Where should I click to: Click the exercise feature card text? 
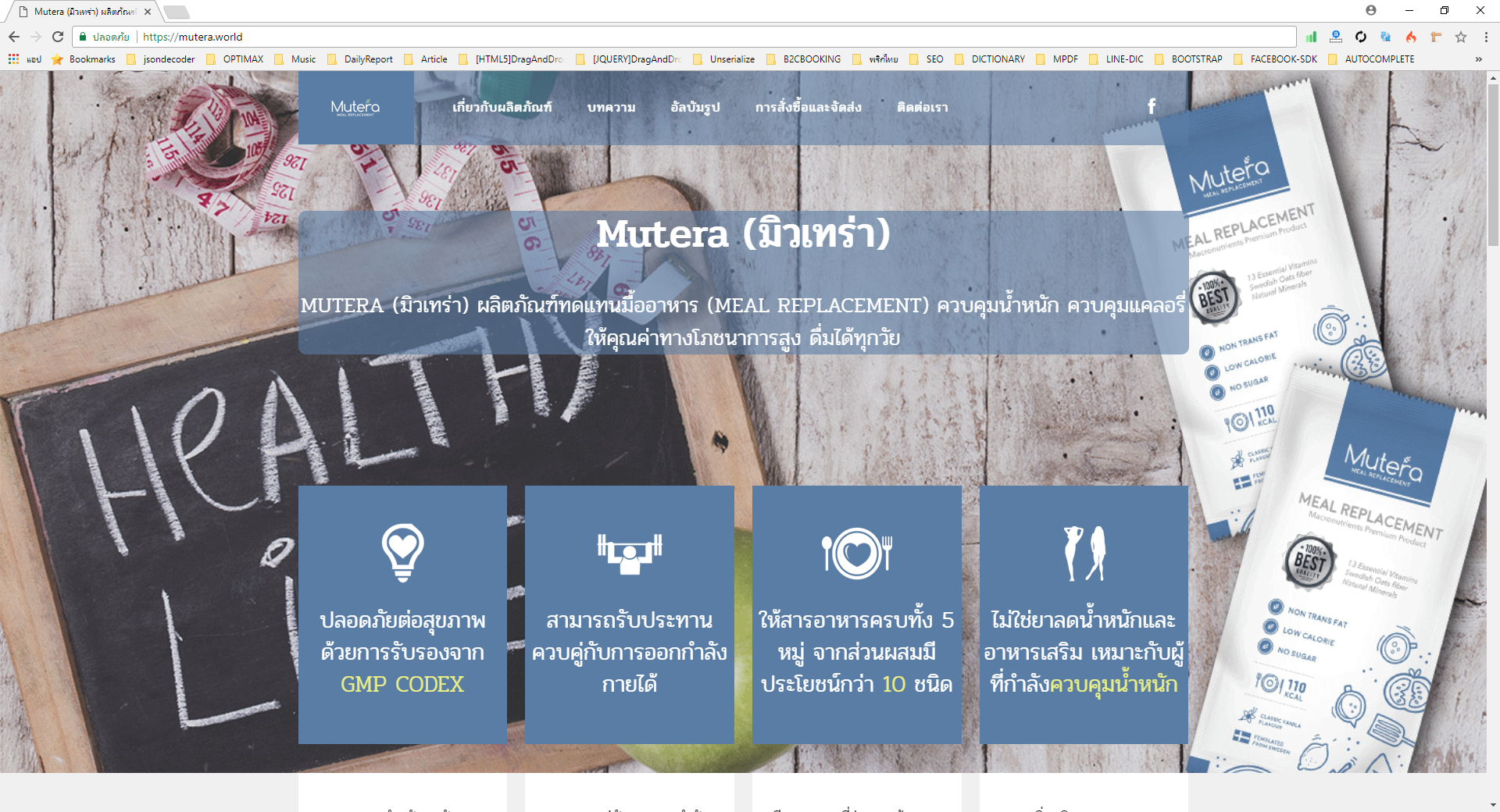coord(630,652)
